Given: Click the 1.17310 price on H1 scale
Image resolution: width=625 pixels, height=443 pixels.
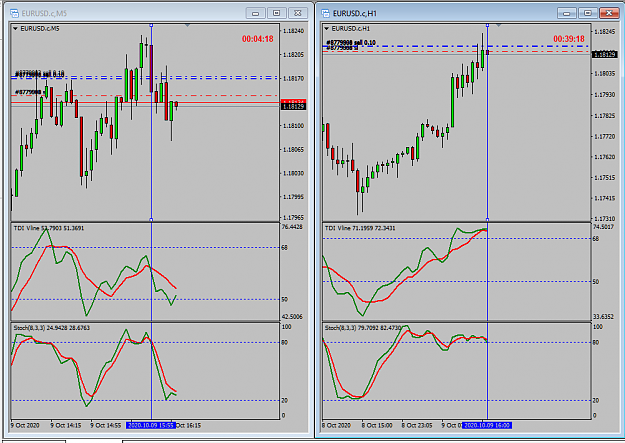Looking at the screenshot, I should point(604,219).
